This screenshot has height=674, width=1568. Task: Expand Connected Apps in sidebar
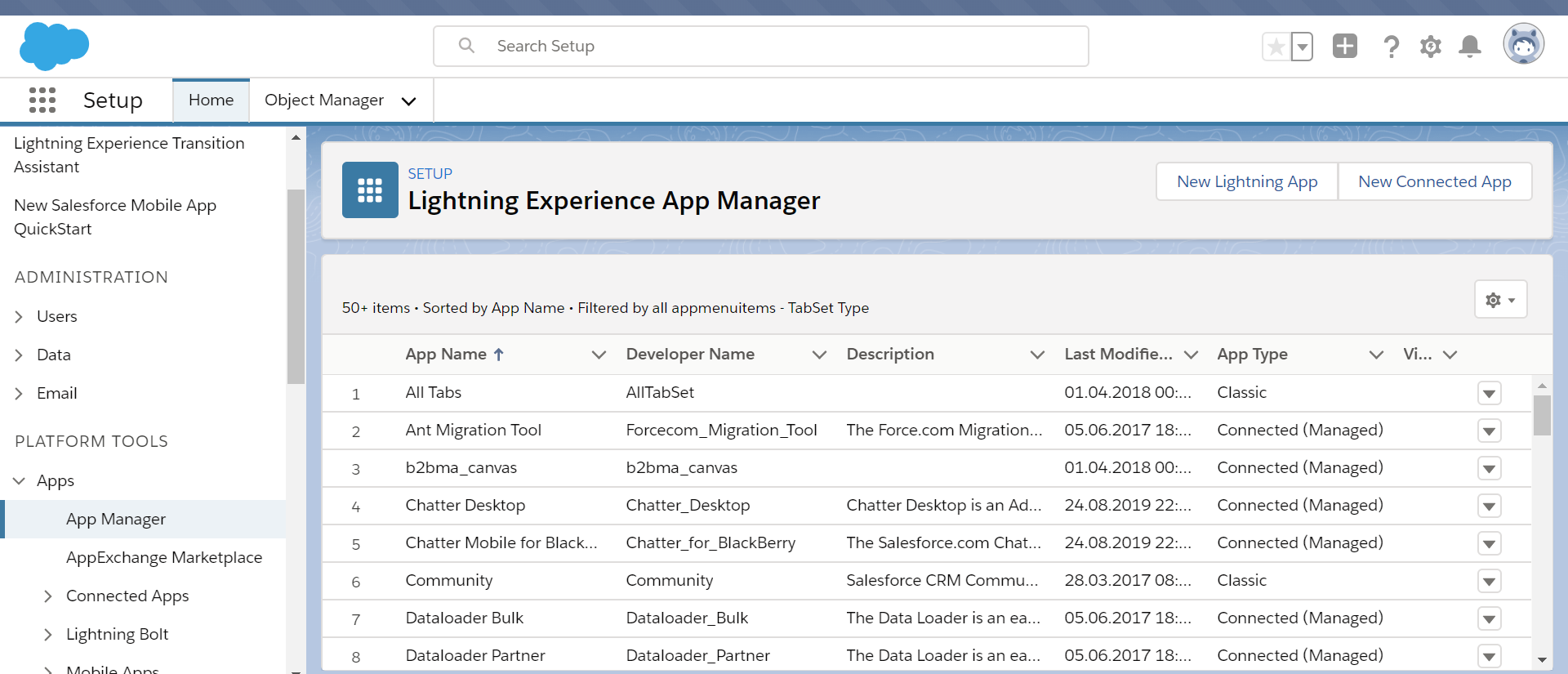48,596
